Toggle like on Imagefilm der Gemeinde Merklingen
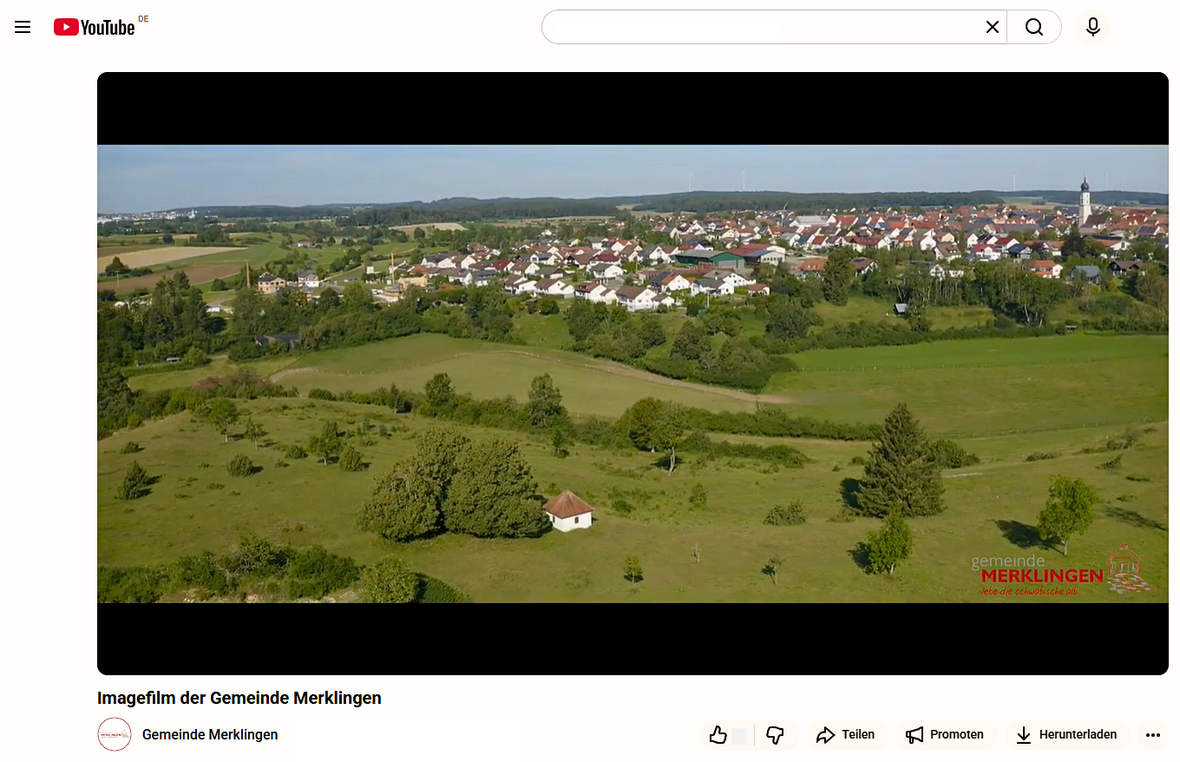 tap(719, 734)
